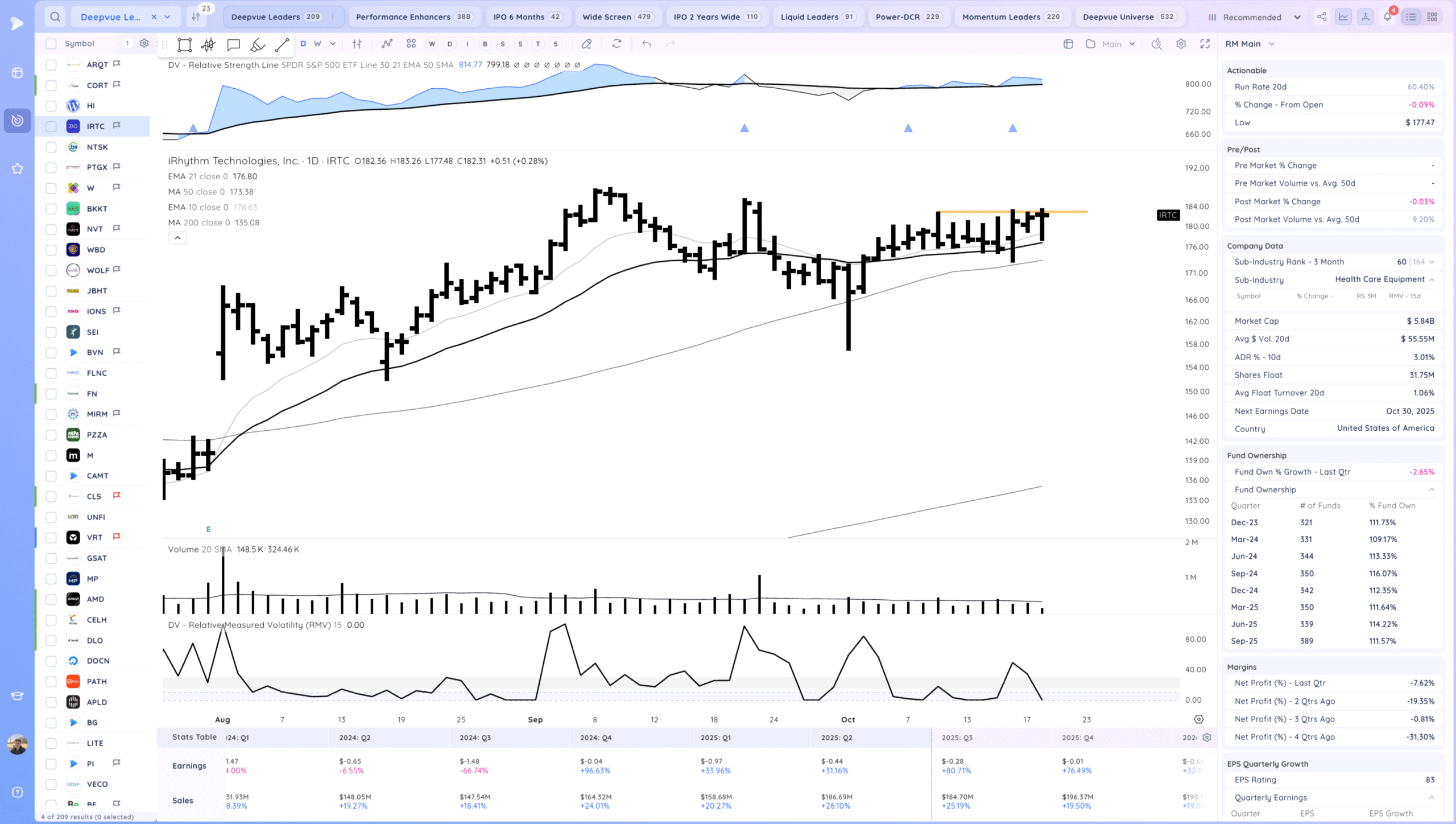This screenshot has height=824, width=1456.
Task: Select WOLF in the symbol list
Action: pos(98,270)
